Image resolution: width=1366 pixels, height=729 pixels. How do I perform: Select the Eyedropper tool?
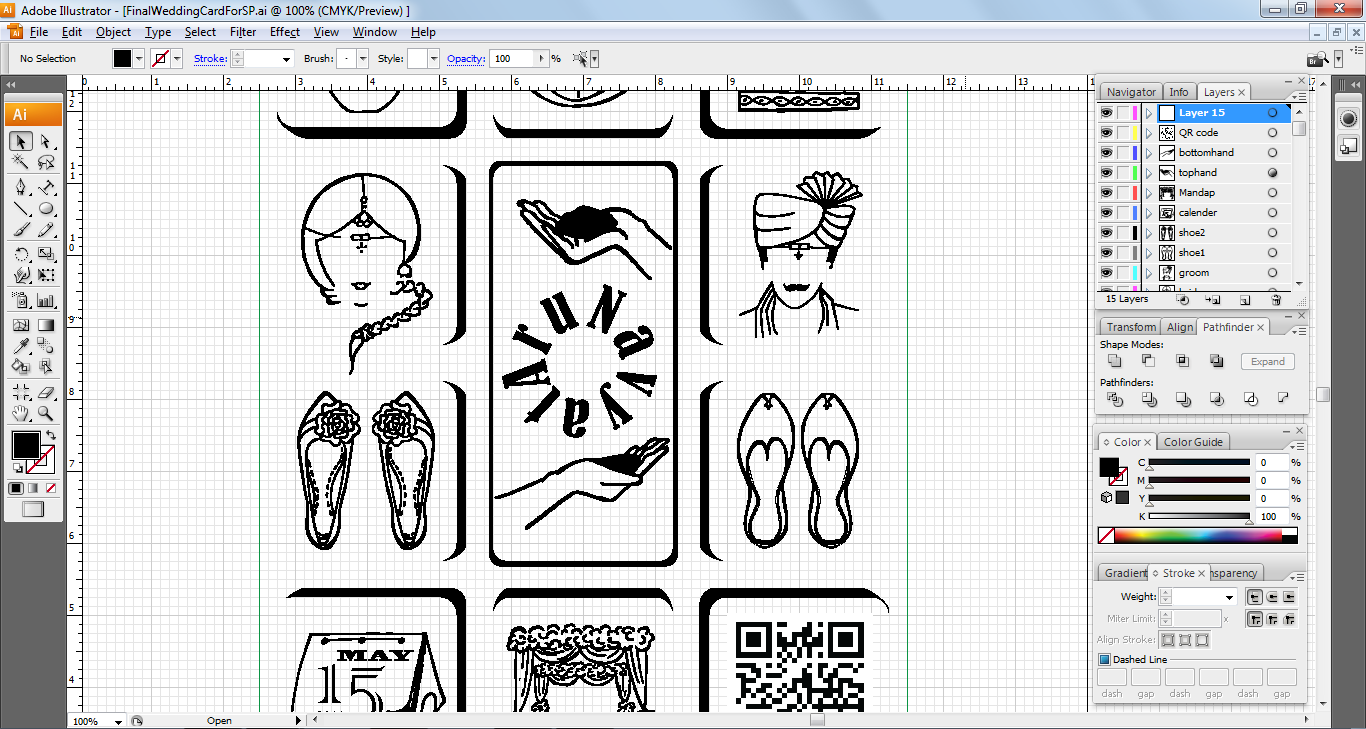[21, 346]
